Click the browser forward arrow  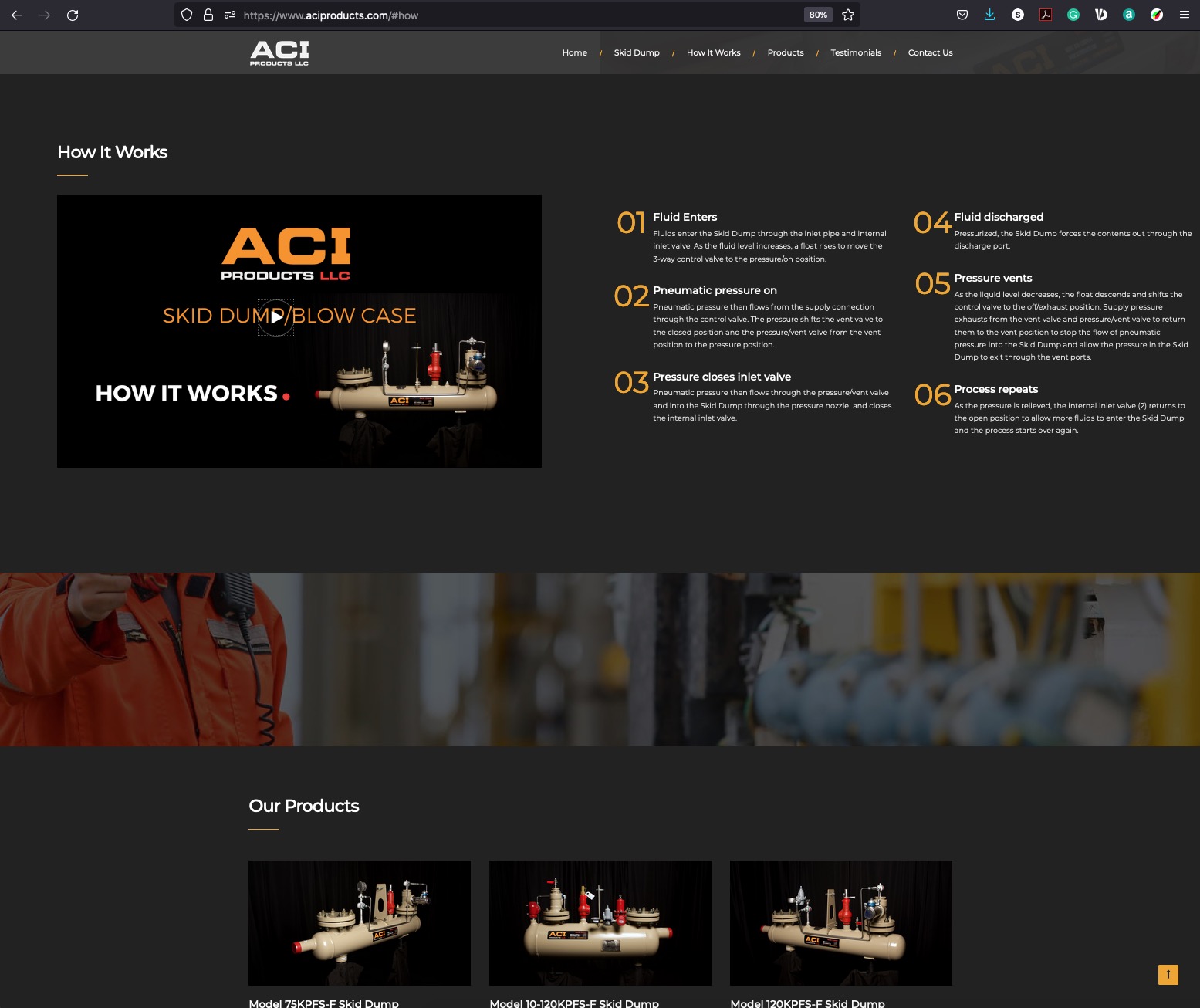point(45,15)
